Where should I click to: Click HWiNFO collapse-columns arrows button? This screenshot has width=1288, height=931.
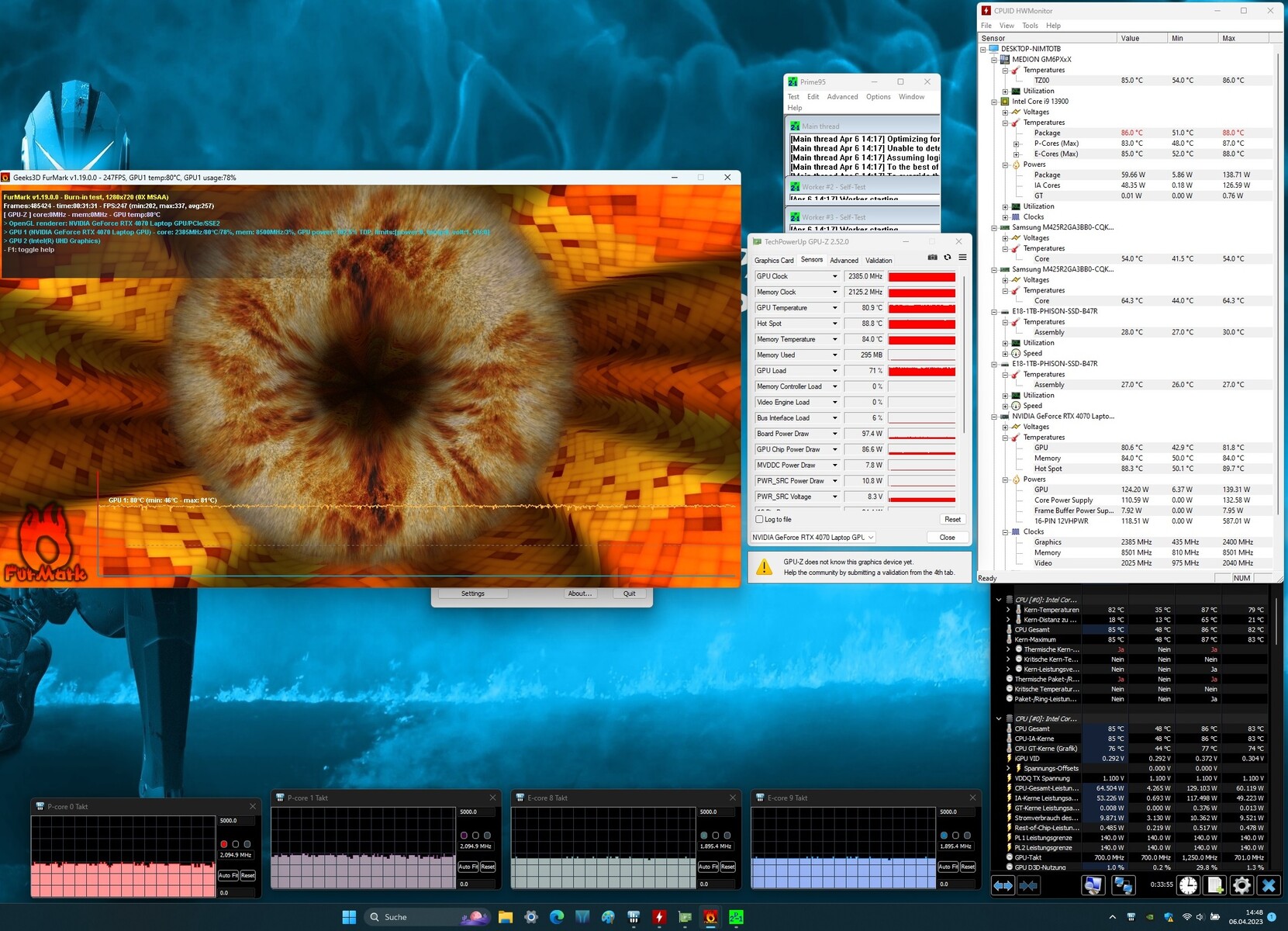tap(1028, 885)
